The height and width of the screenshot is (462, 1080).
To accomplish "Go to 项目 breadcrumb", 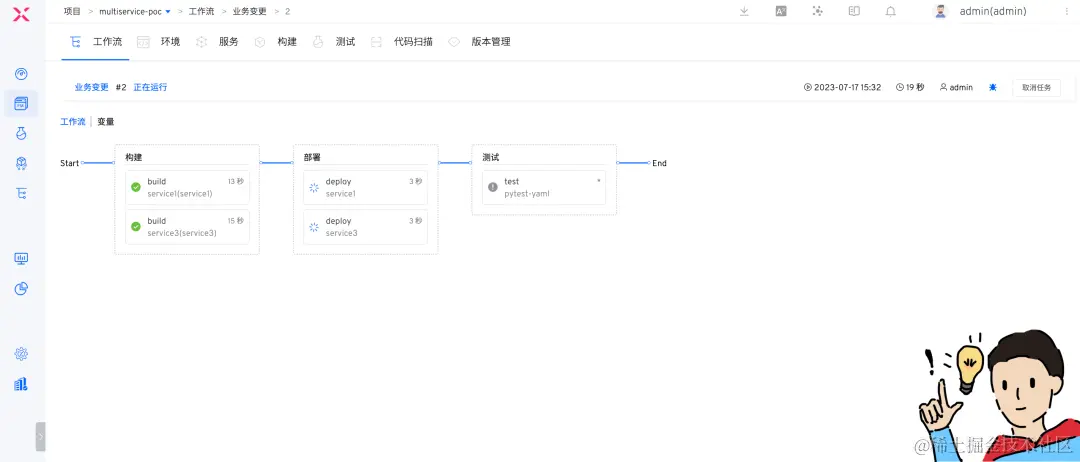I will point(72,12).
